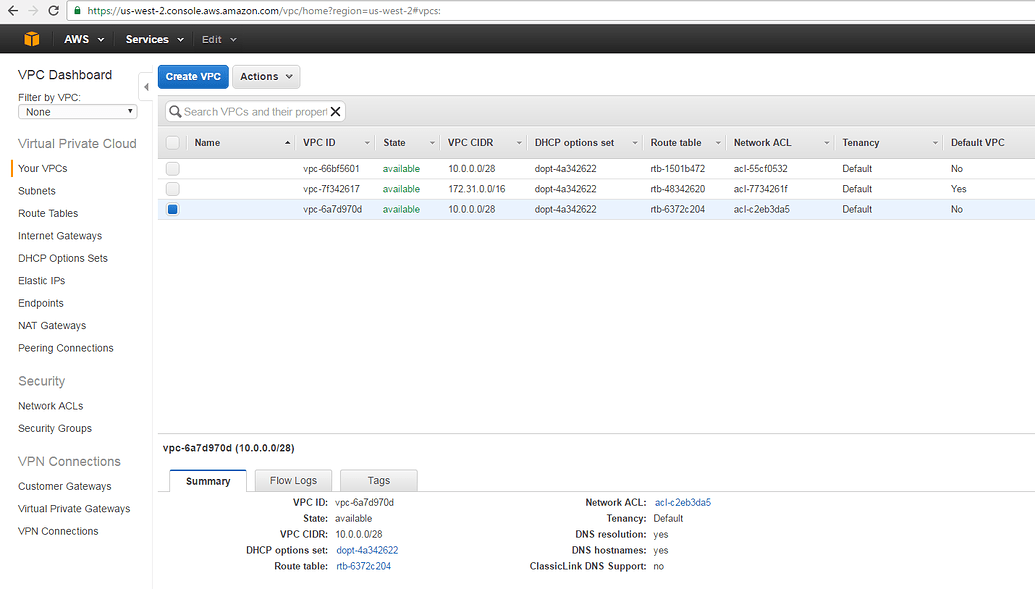This screenshot has height=589, width=1035.
Task: Open Tenancy column filter arrow
Action: click(x=935, y=143)
